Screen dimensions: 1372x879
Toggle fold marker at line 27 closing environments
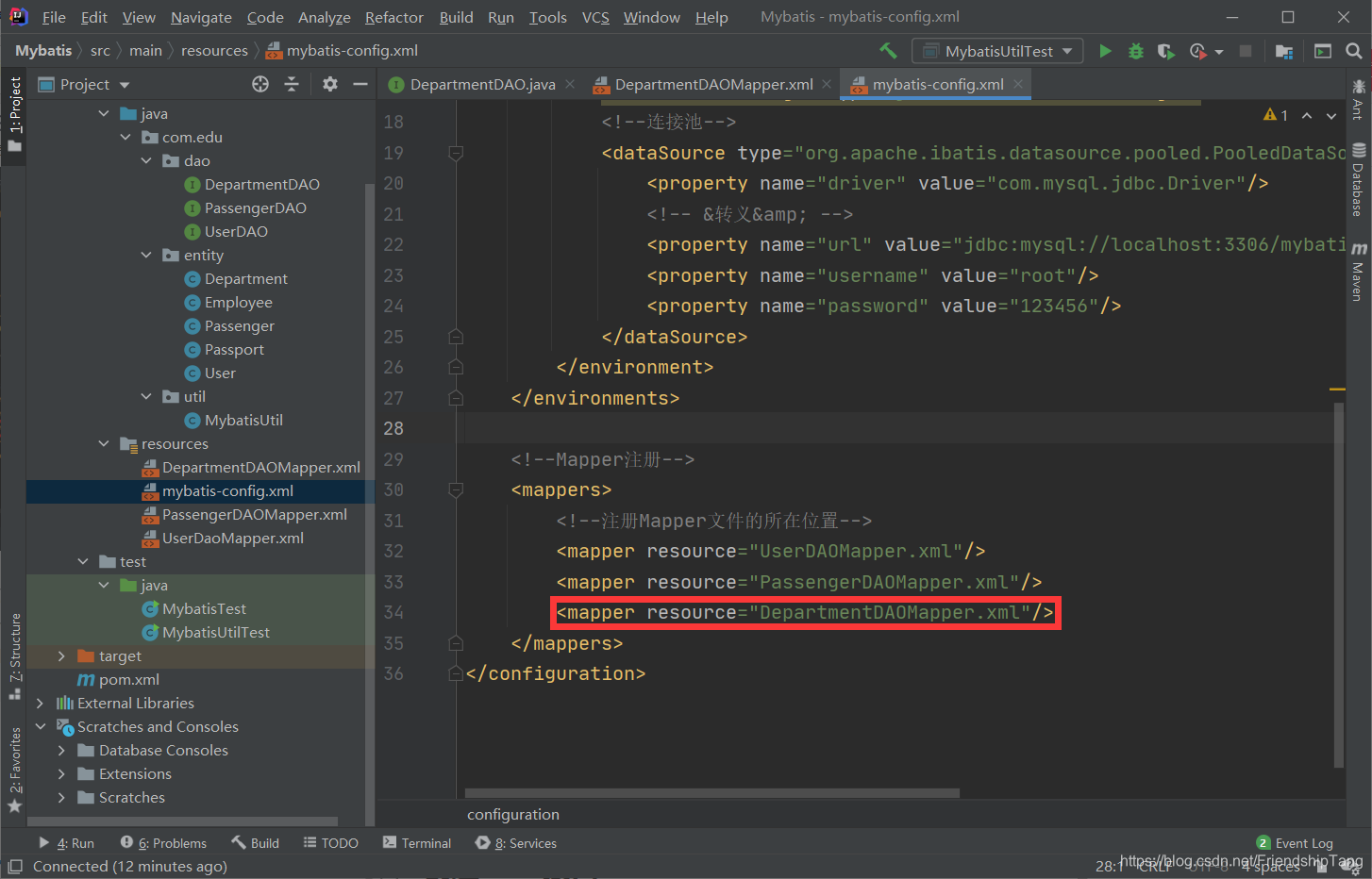[x=456, y=398]
